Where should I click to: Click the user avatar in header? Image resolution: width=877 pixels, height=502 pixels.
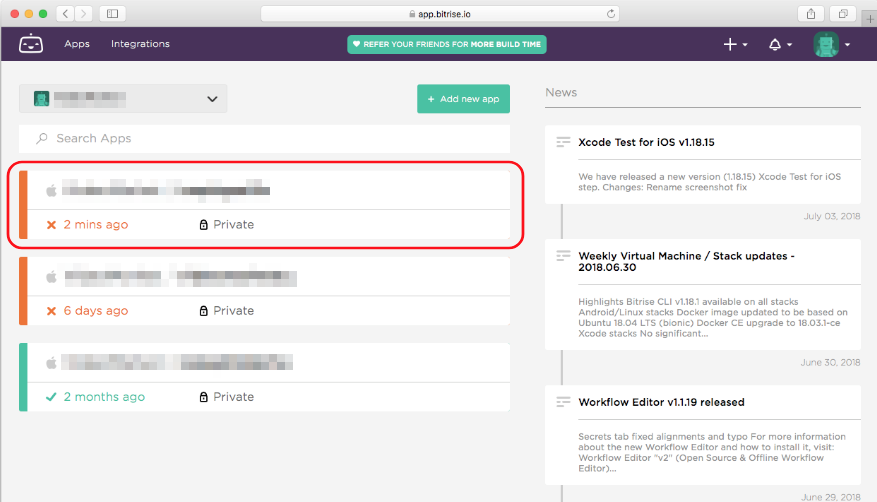(826, 44)
